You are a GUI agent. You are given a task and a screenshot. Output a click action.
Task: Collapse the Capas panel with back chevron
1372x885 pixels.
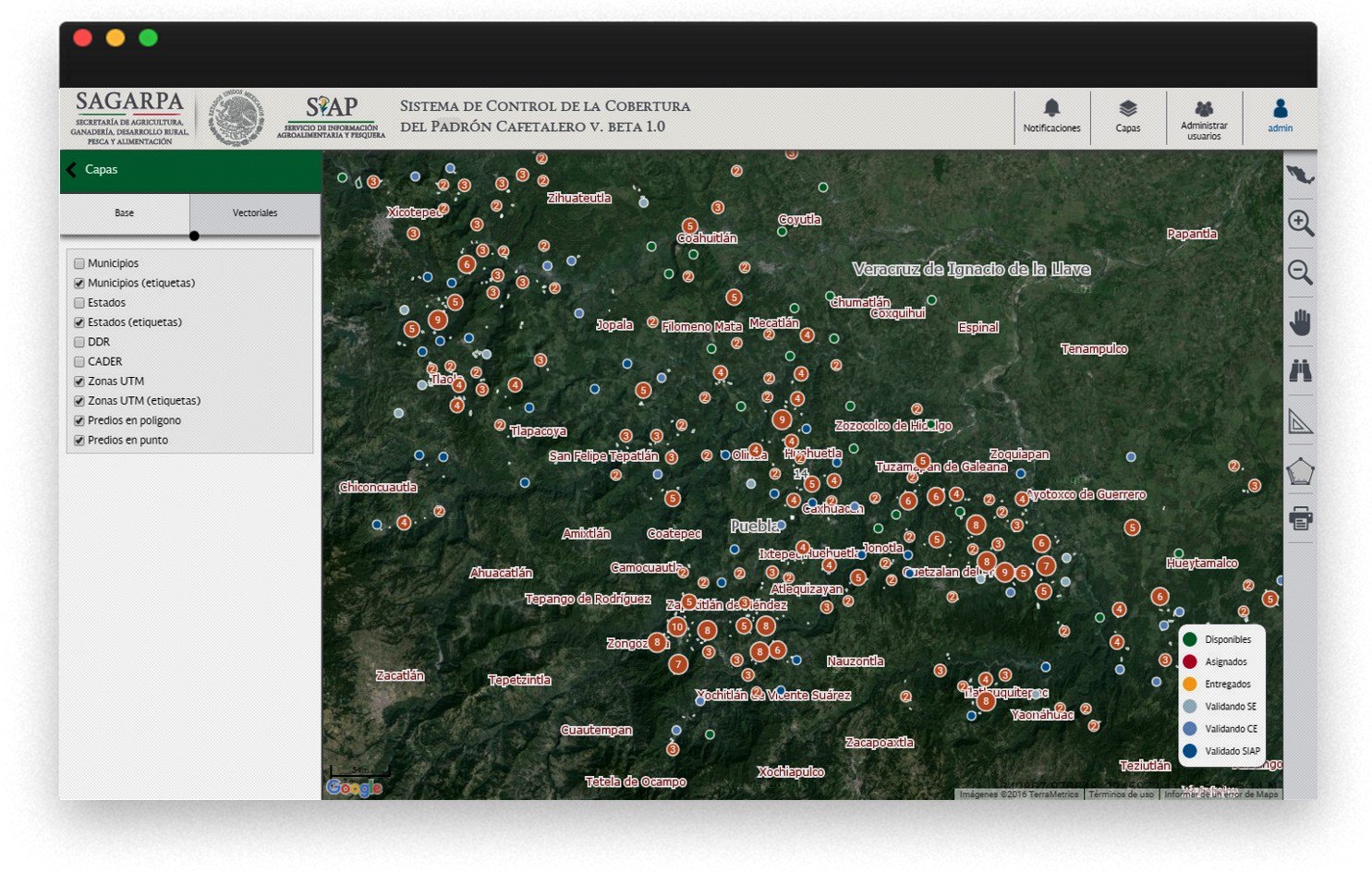[x=71, y=170]
